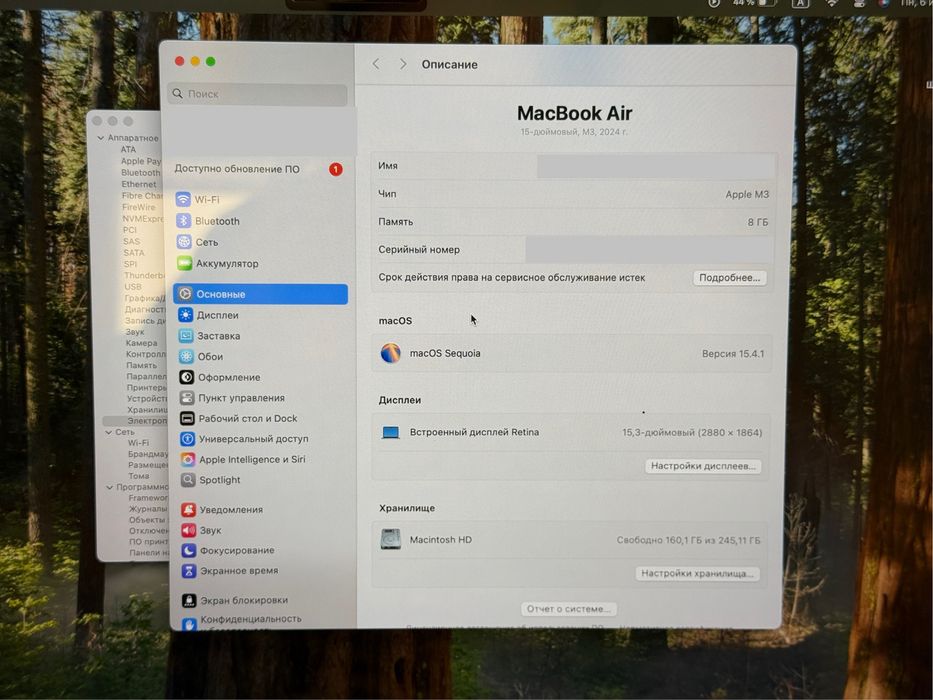Viewport: 933px width, 700px height.
Task: Collapse Аппаратное section in System Information window
Action: coord(101,138)
